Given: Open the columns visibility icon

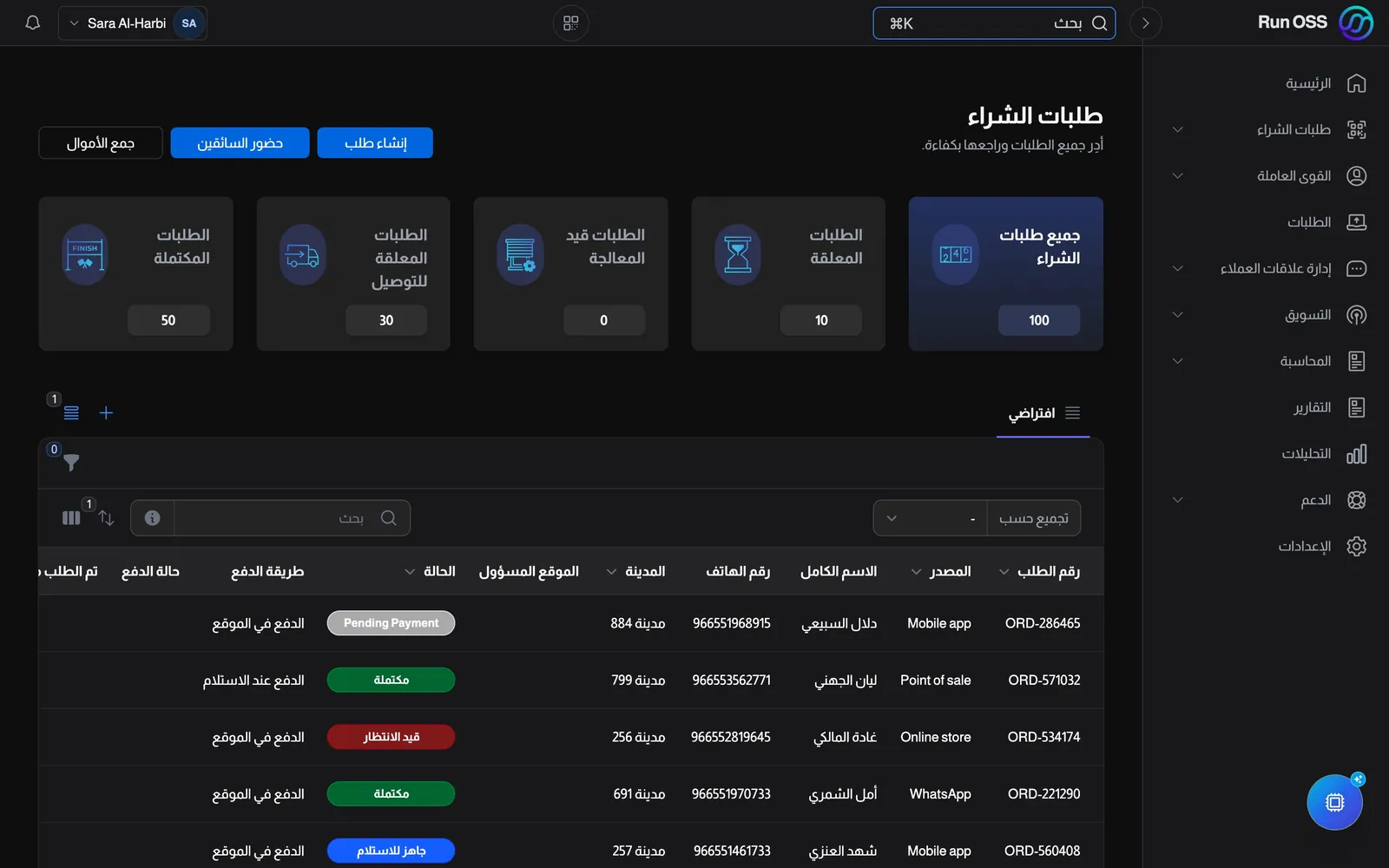Looking at the screenshot, I should (71, 518).
